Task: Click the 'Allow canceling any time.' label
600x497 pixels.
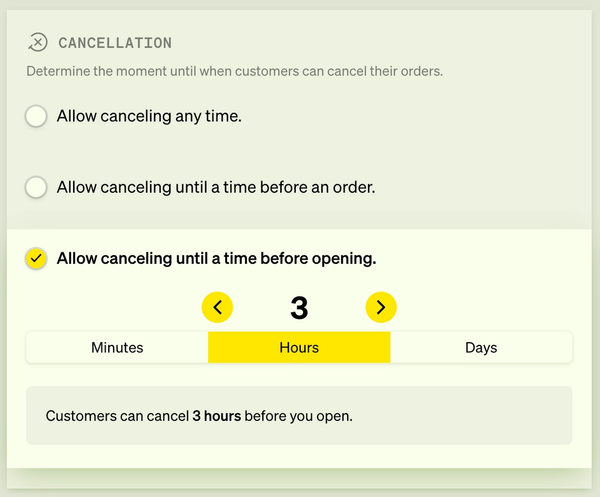Action: coord(149,116)
